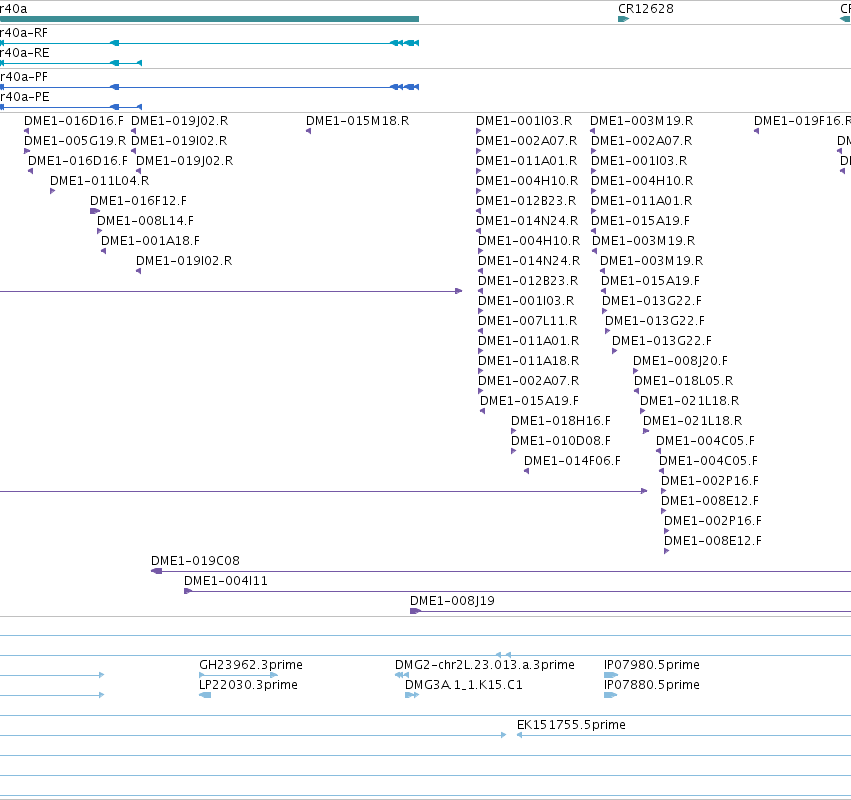Click EST LP22030.3prime label
Viewport: 851px width, 800px height.
[248, 685]
